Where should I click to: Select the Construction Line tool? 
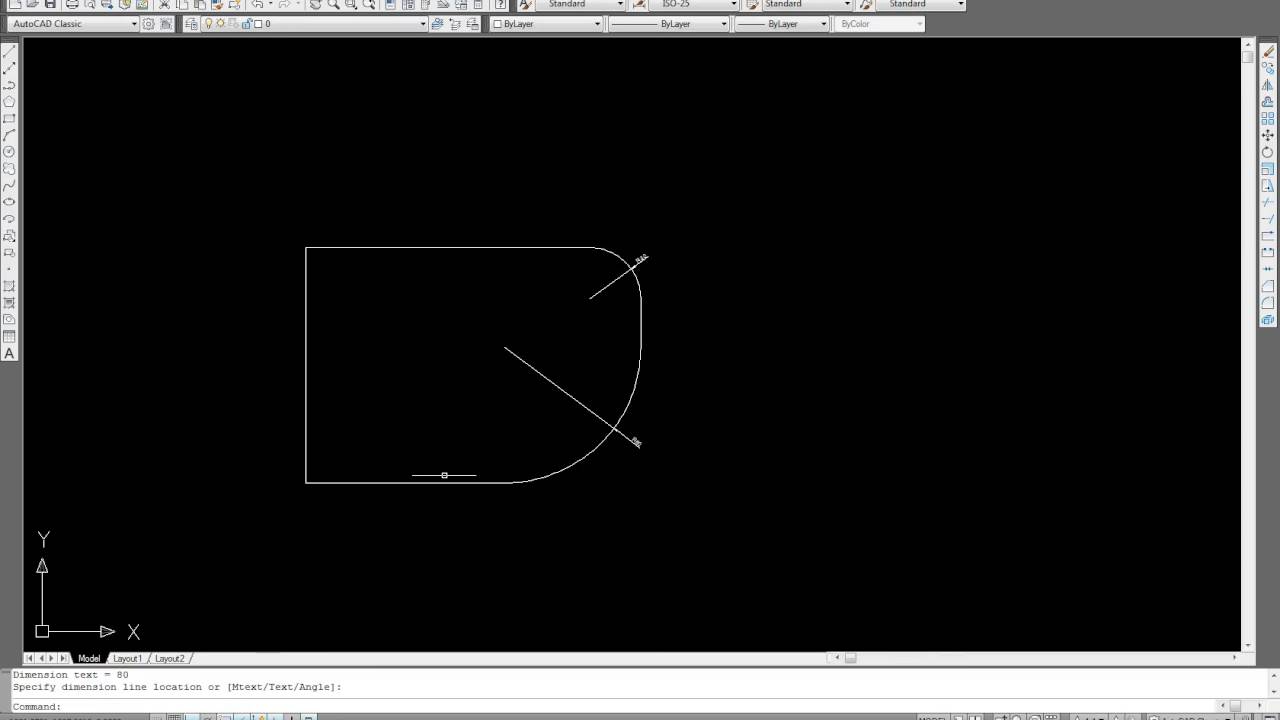click(9, 68)
